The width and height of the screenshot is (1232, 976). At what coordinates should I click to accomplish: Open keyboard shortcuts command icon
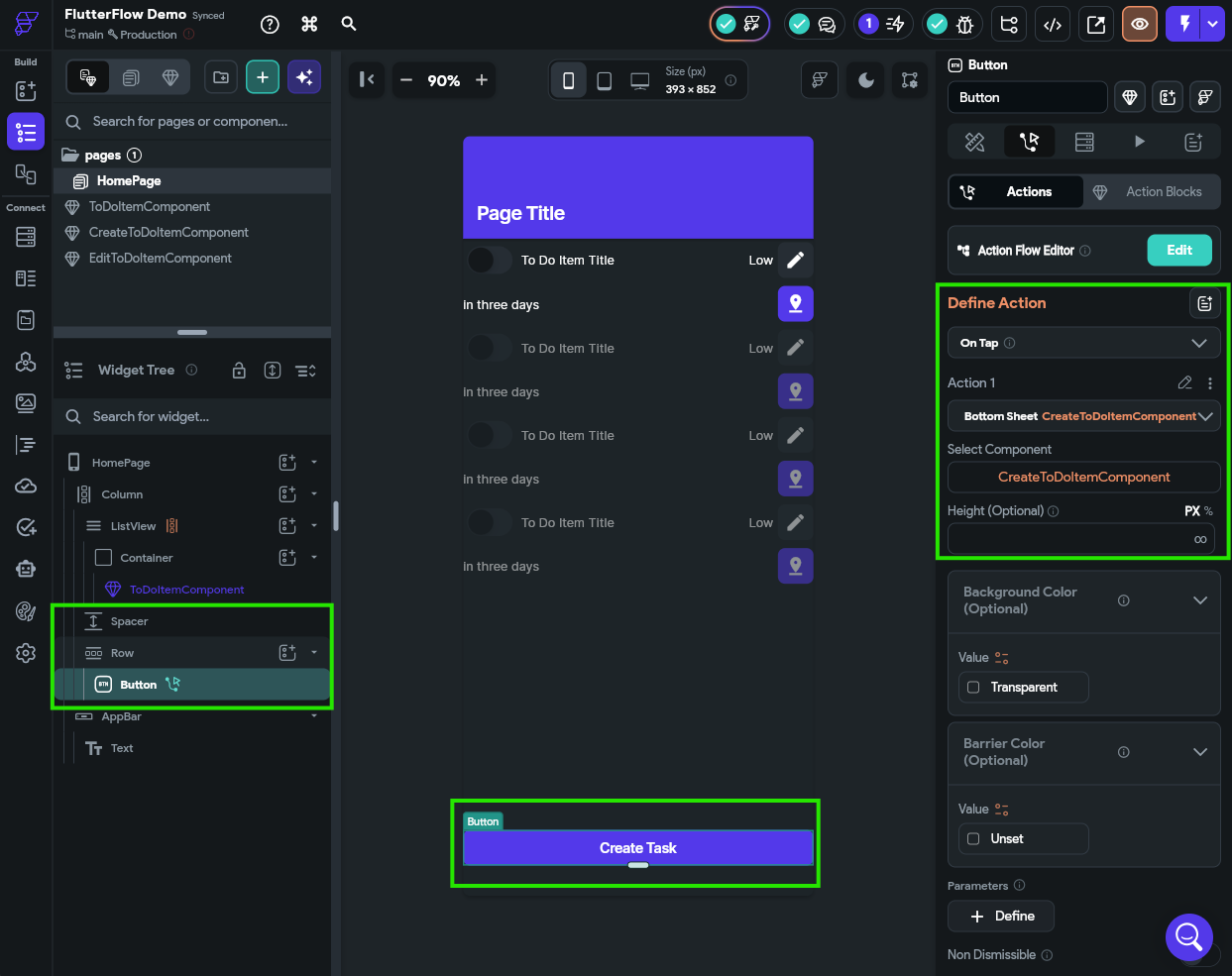[309, 24]
